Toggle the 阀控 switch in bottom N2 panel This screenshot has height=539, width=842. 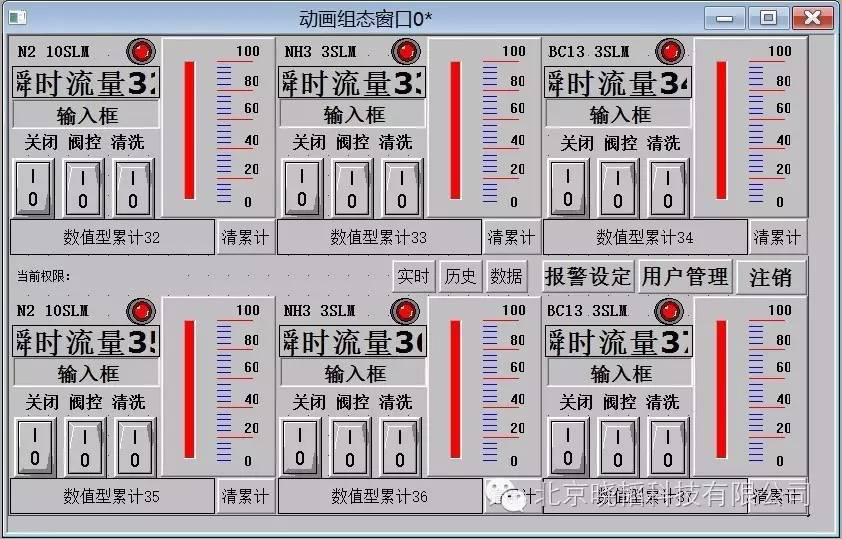[85, 446]
